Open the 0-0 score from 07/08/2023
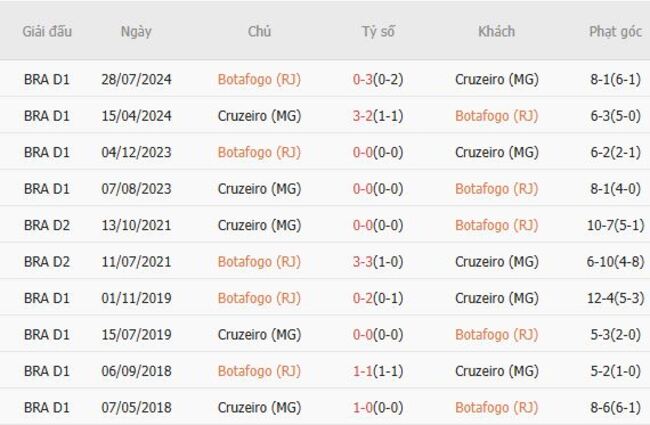Viewport: 650px width, 425px height. pos(362,189)
